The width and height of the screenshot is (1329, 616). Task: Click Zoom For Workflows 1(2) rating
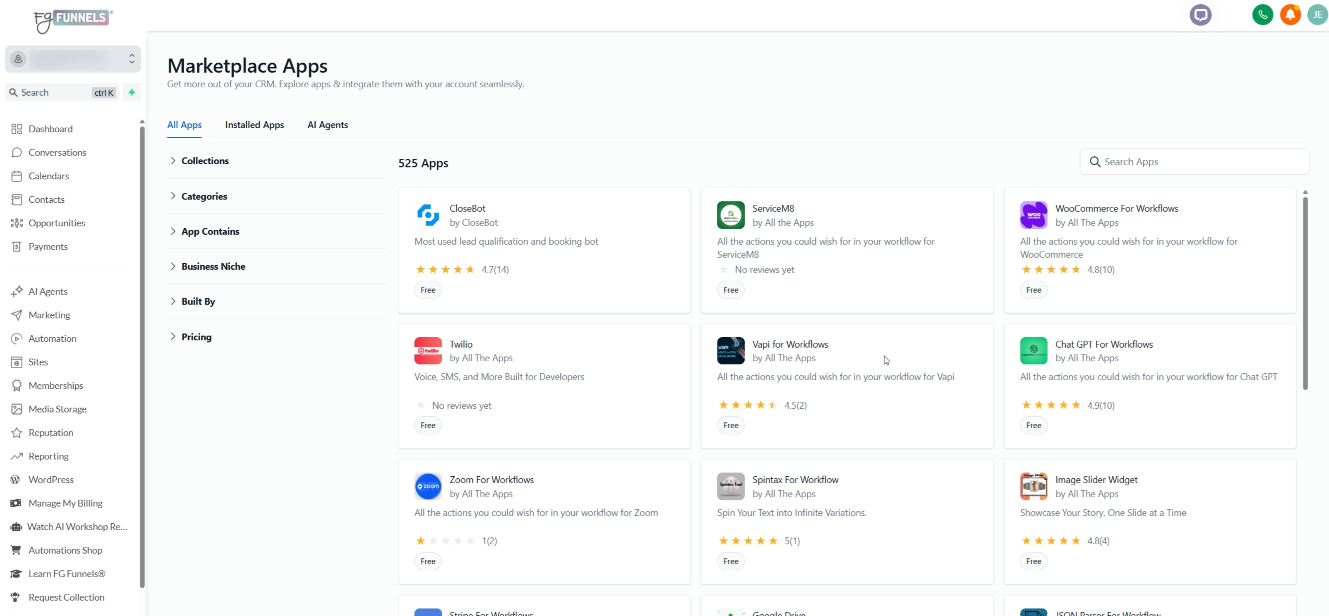(x=456, y=541)
